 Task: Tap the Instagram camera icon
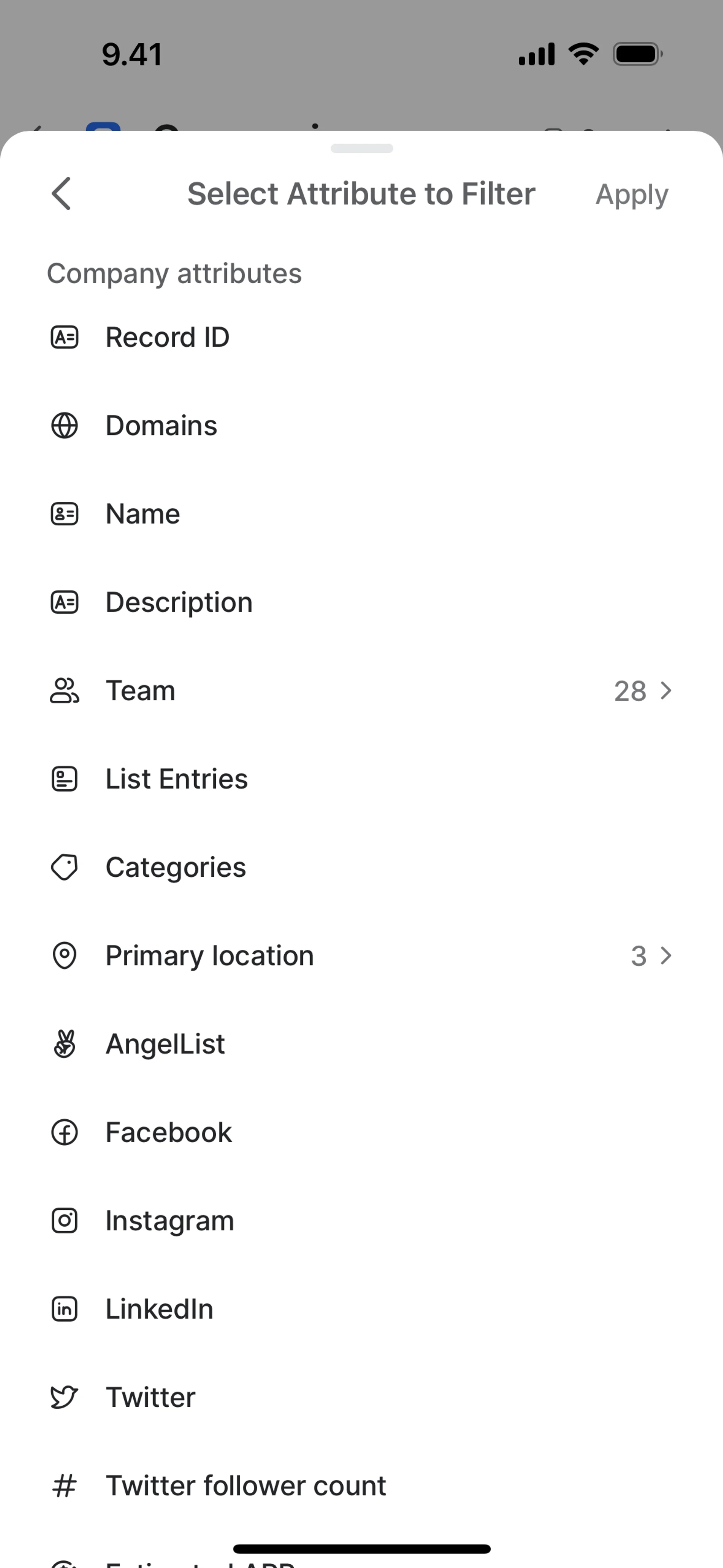64,1220
